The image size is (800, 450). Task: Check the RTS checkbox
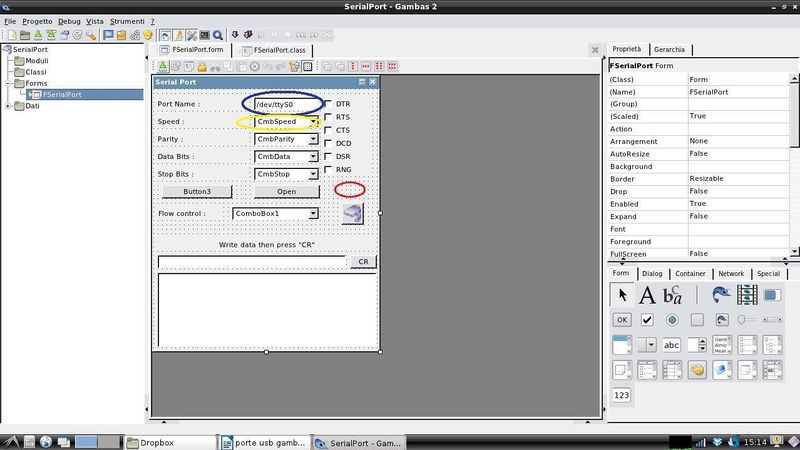coord(329,117)
